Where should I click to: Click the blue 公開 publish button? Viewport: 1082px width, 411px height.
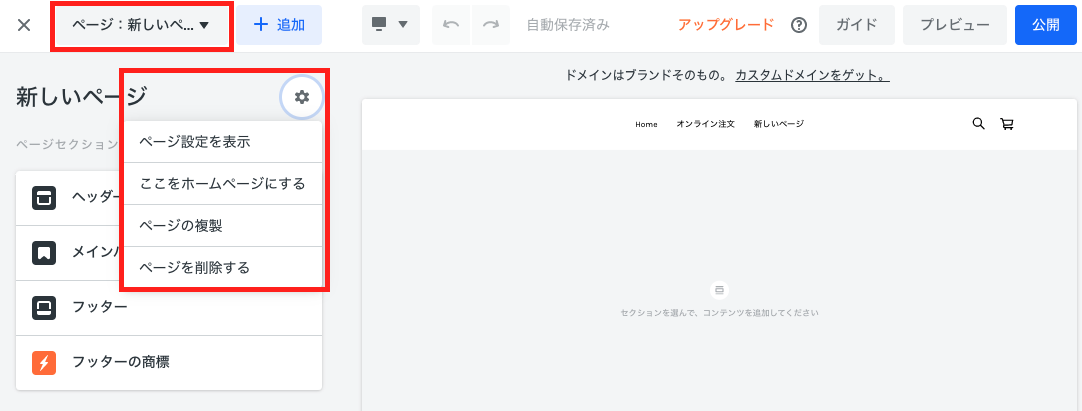click(x=1045, y=26)
